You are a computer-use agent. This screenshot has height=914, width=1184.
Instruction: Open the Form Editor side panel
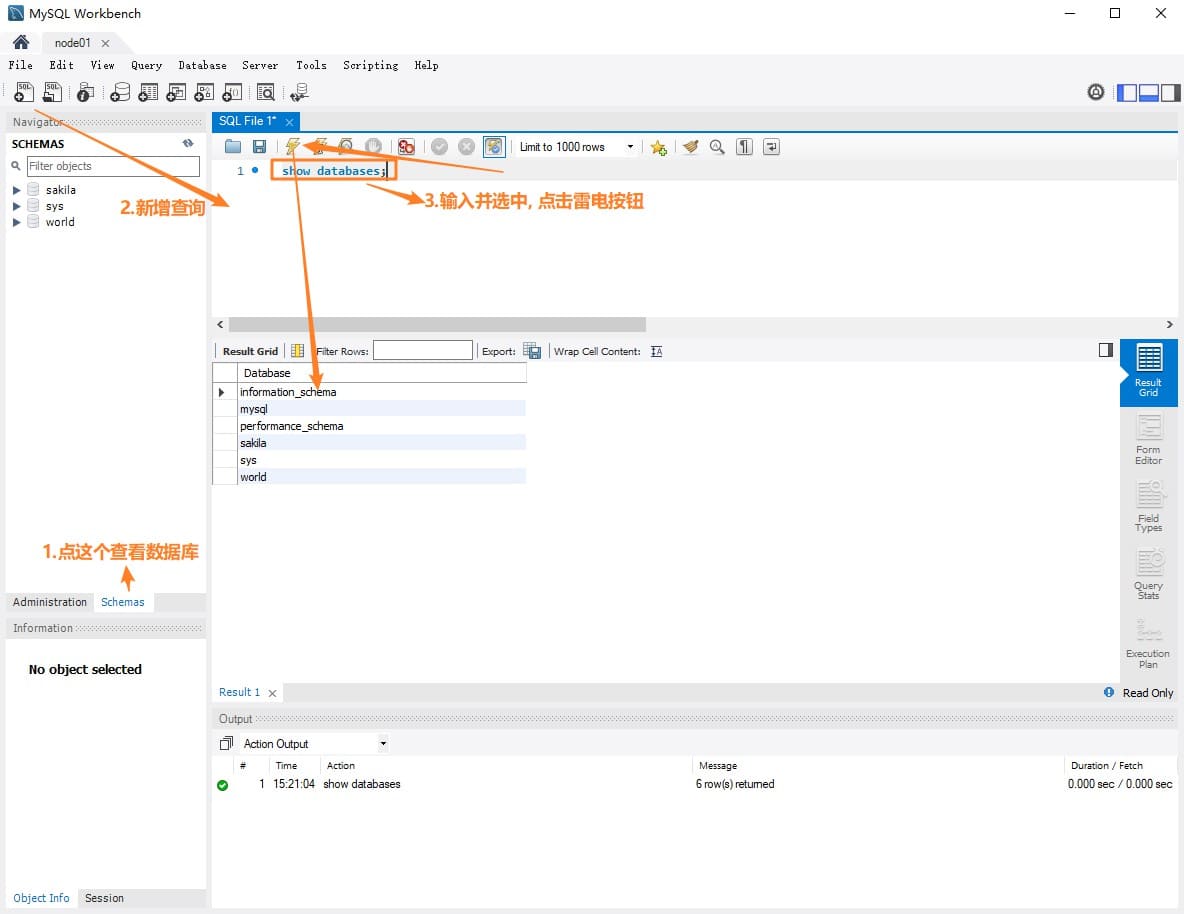(1148, 440)
